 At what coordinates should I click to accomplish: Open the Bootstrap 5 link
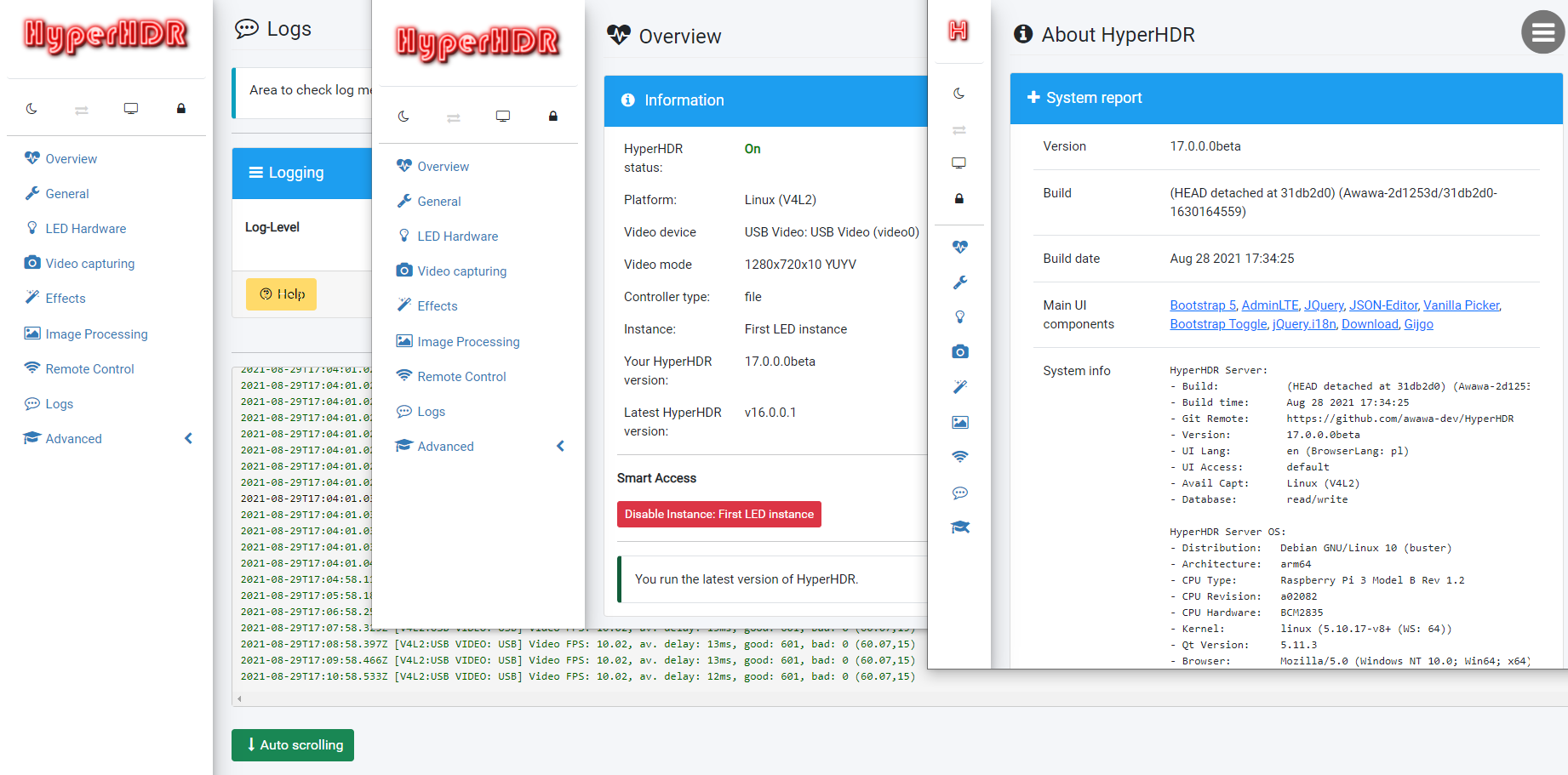coord(1202,305)
